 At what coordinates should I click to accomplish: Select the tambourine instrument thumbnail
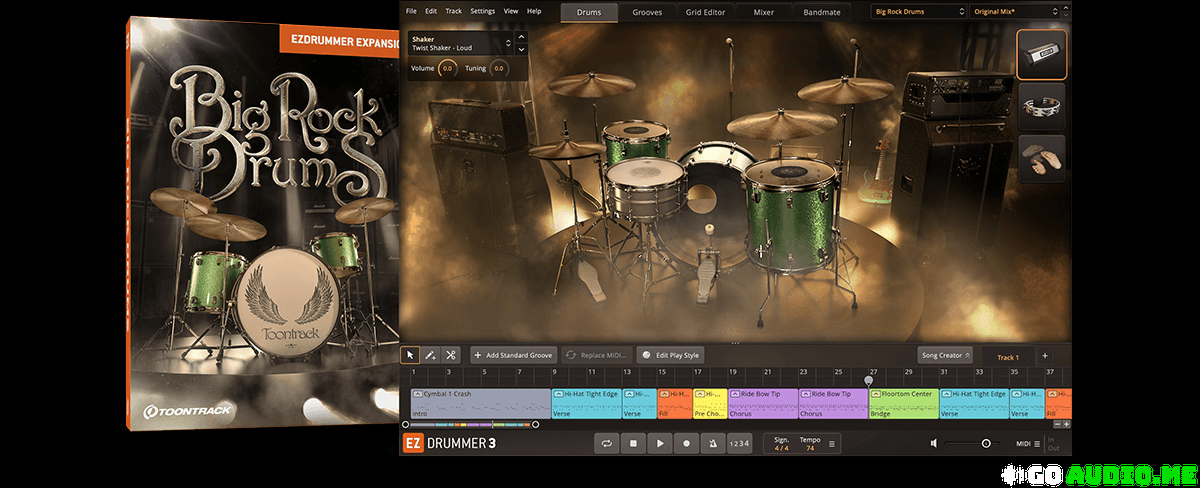pyautogui.click(x=1041, y=106)
